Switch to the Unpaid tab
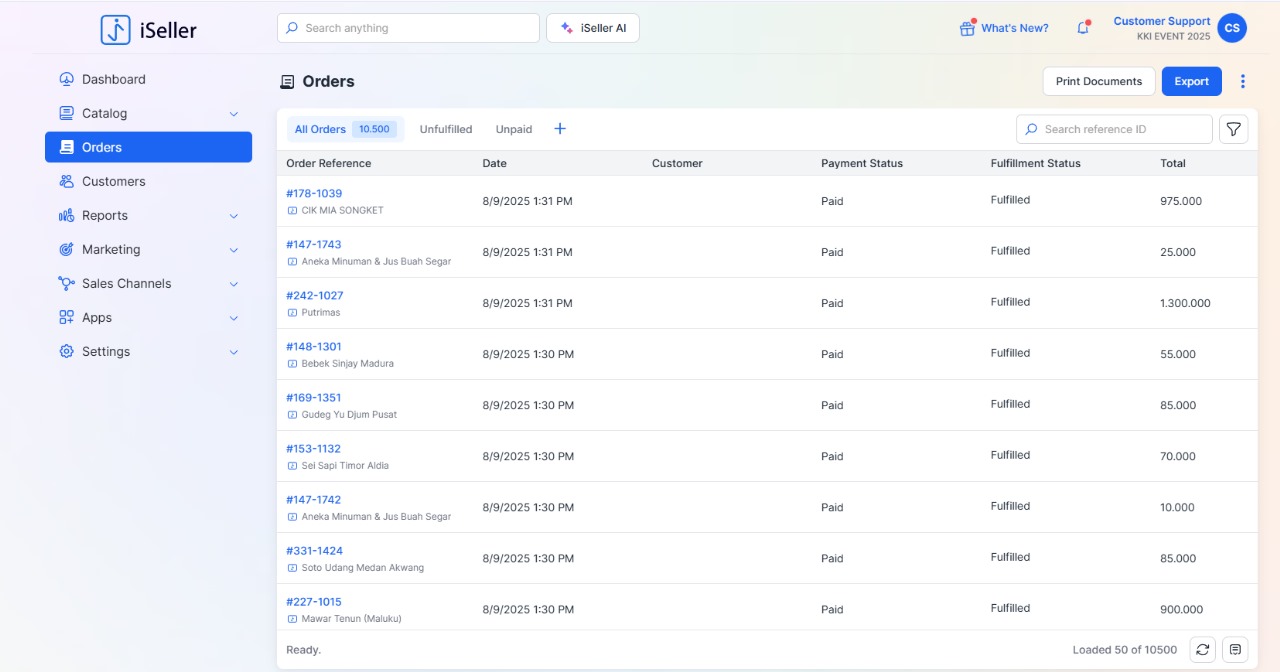 pyautogui.click(x=514, y=129)
